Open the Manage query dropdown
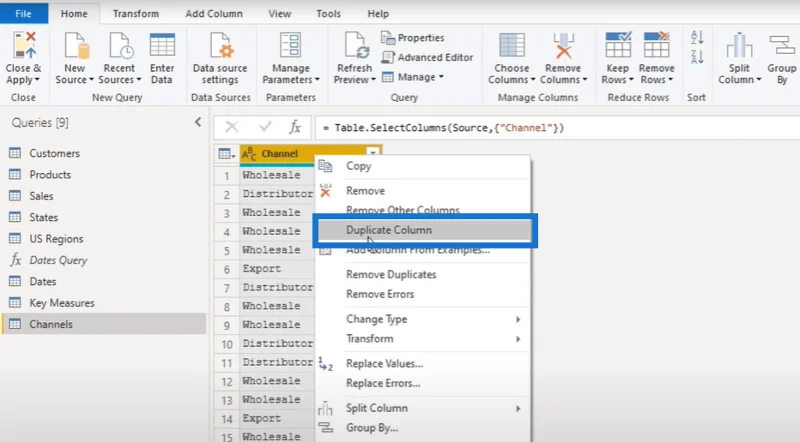 [413, 77]
